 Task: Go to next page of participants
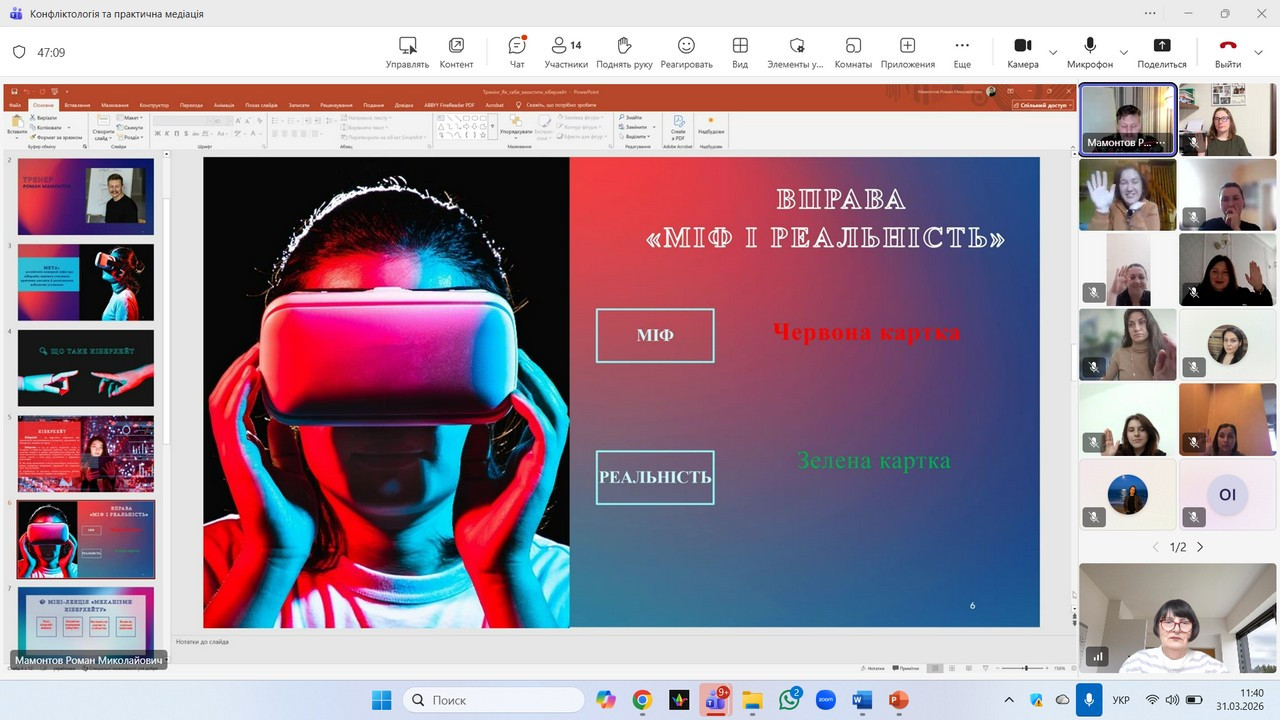pyautogui.click(x=1200, y=547)
